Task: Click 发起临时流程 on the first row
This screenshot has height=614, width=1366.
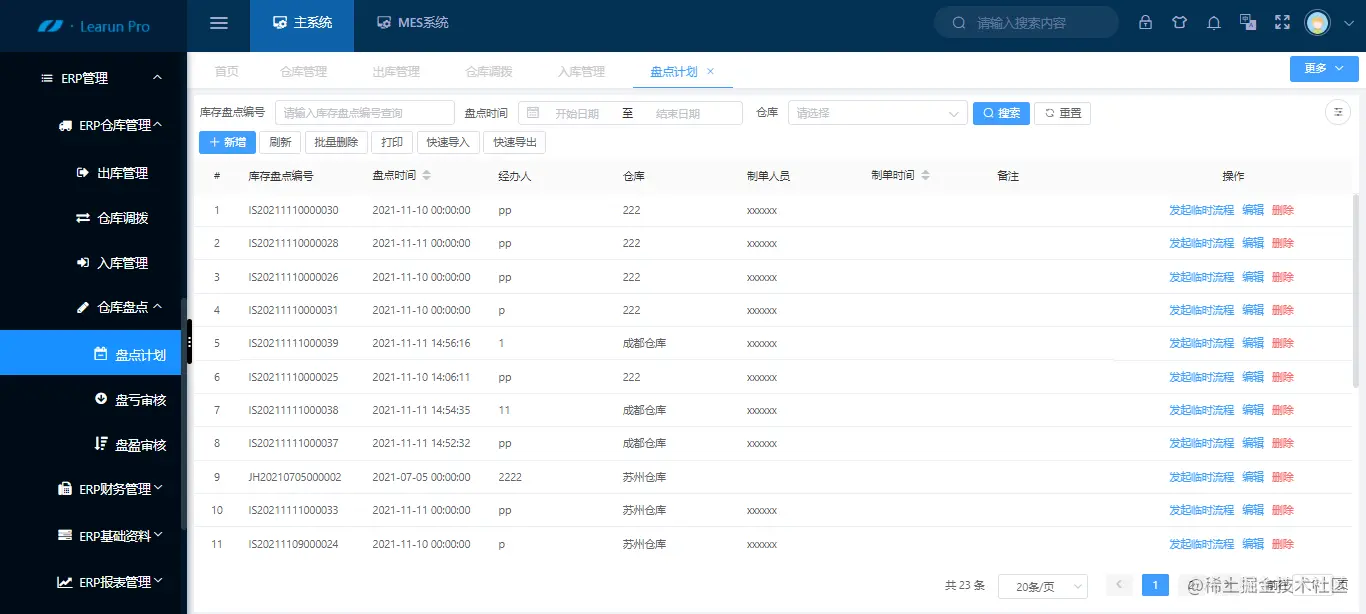Action: (x=1200, y=209)
